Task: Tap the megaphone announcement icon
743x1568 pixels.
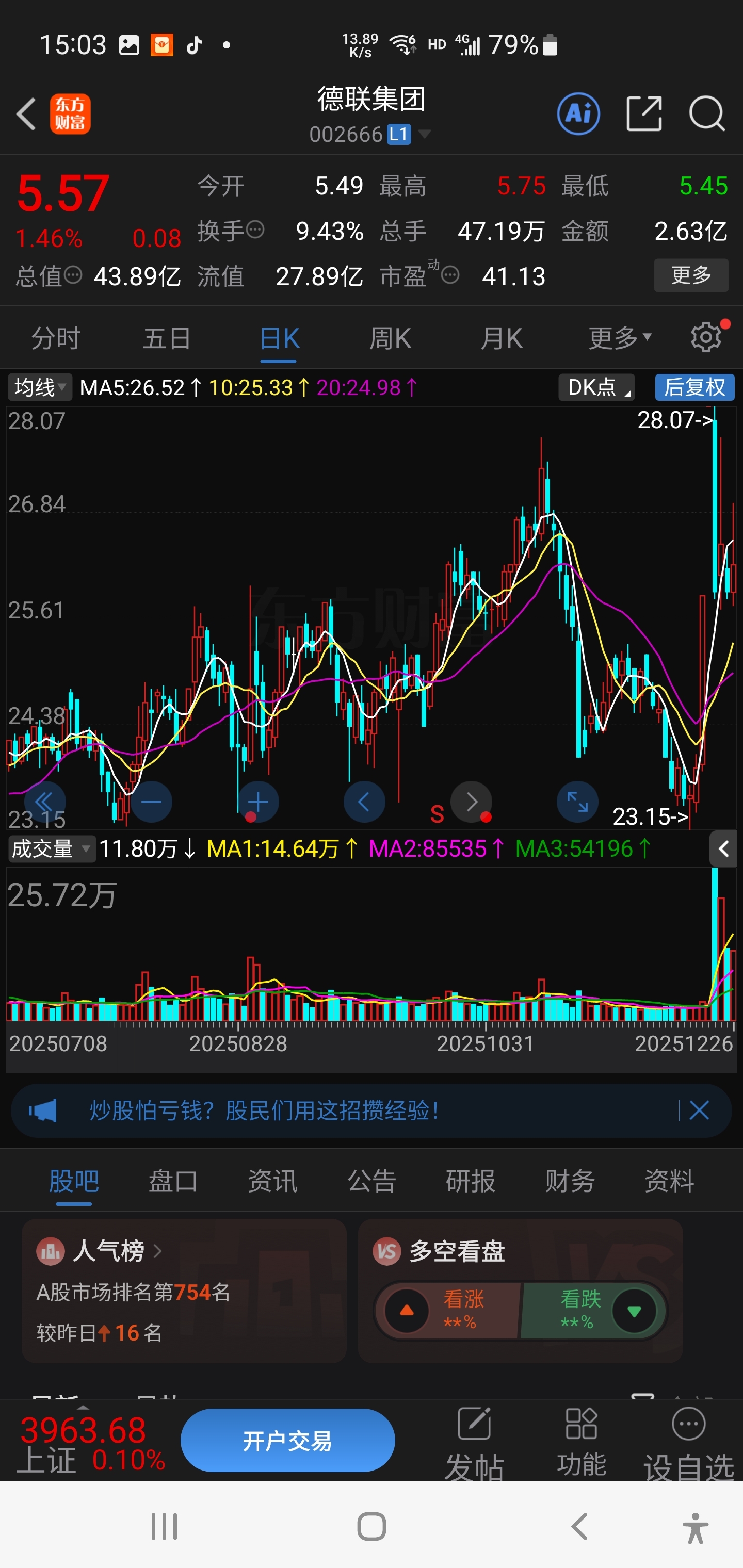Action: (x=43, y=1111)
